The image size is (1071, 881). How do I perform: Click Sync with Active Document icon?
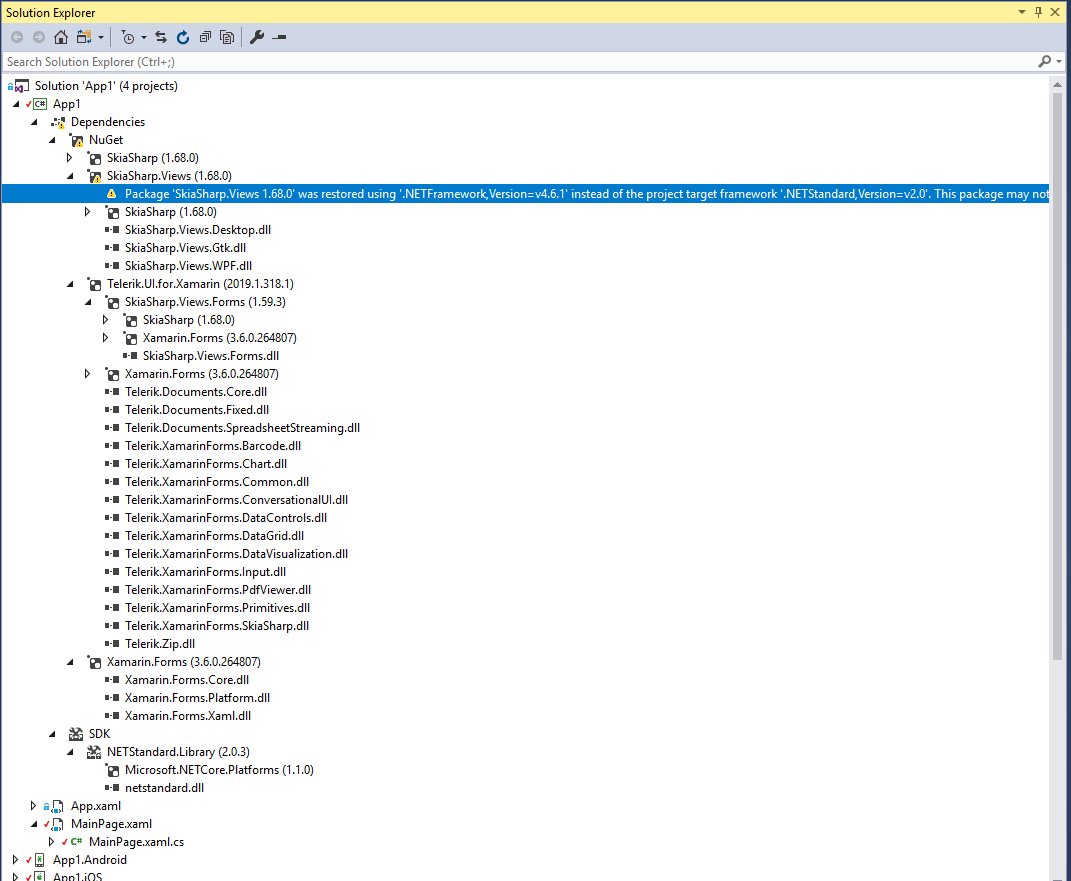tap(161, 38)
